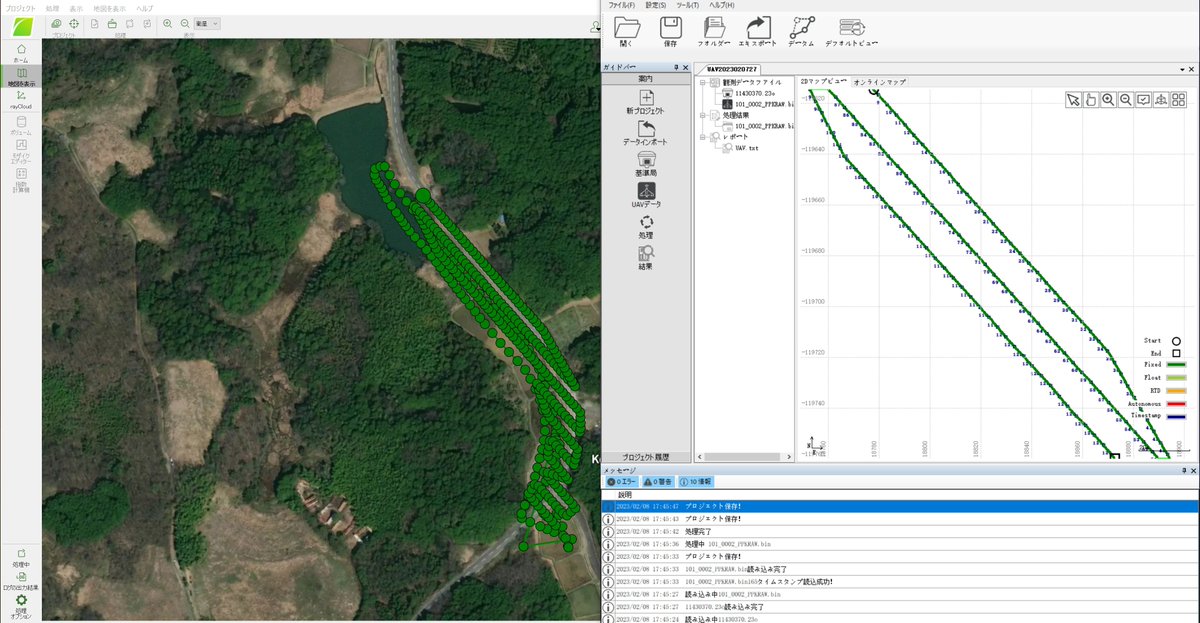Close the ガイドバー panel
The height and width of the screenshot is (623, 1200).
687,67
